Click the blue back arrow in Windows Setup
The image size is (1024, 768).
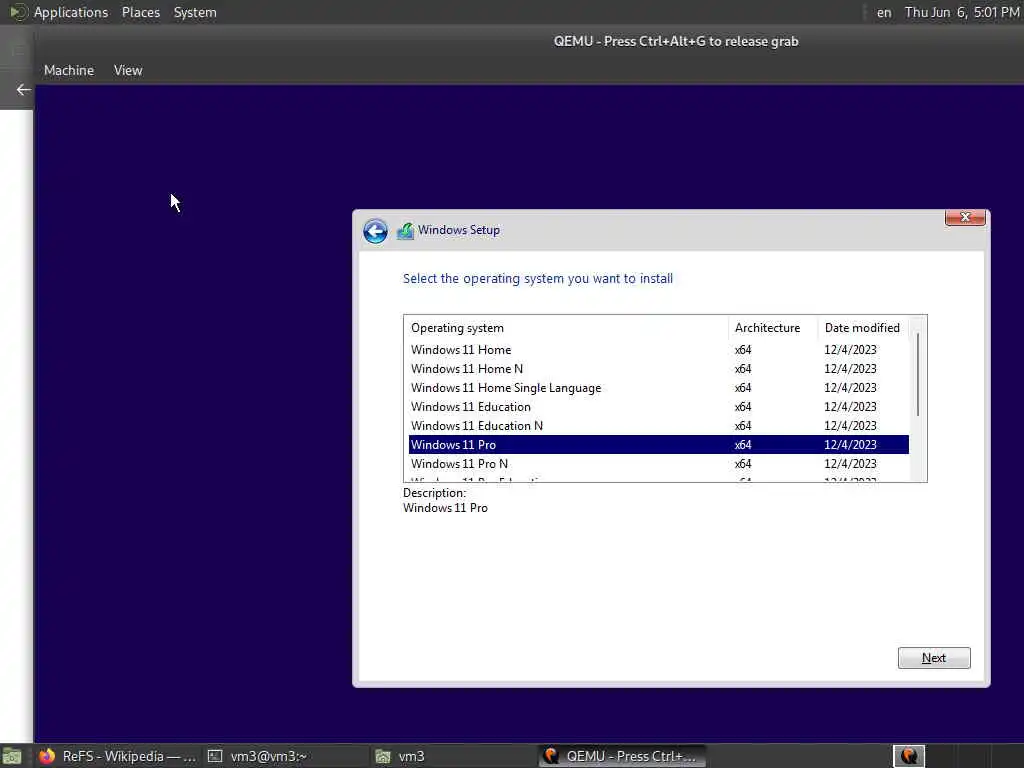pyautogui.click(x=376, y=231)
